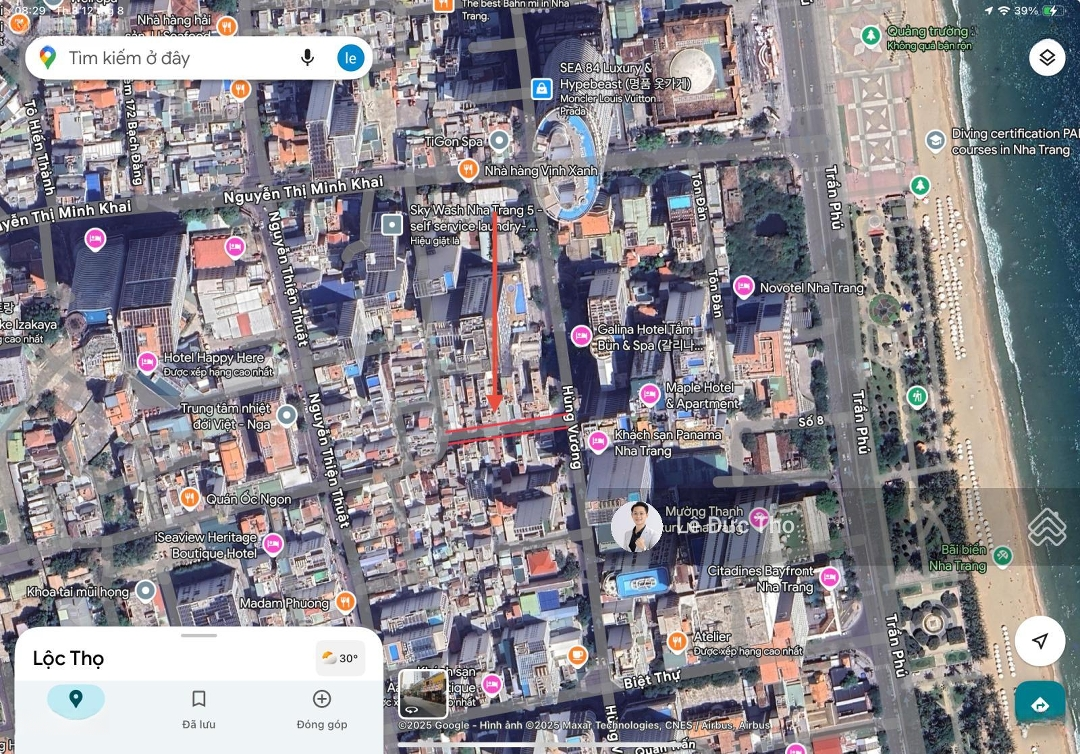Viewport: 1080px width, 754px height.
Task: Tap the Citadines Bayfront Nha Trang pin
Action: click(x=829, y=577)
